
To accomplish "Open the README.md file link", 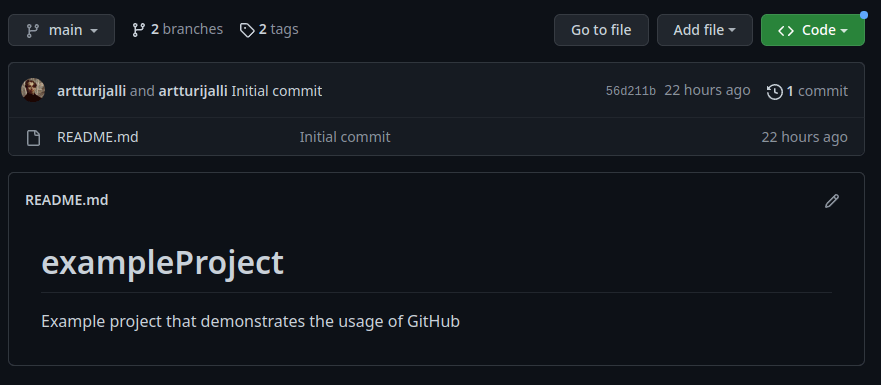I will 98,137.
